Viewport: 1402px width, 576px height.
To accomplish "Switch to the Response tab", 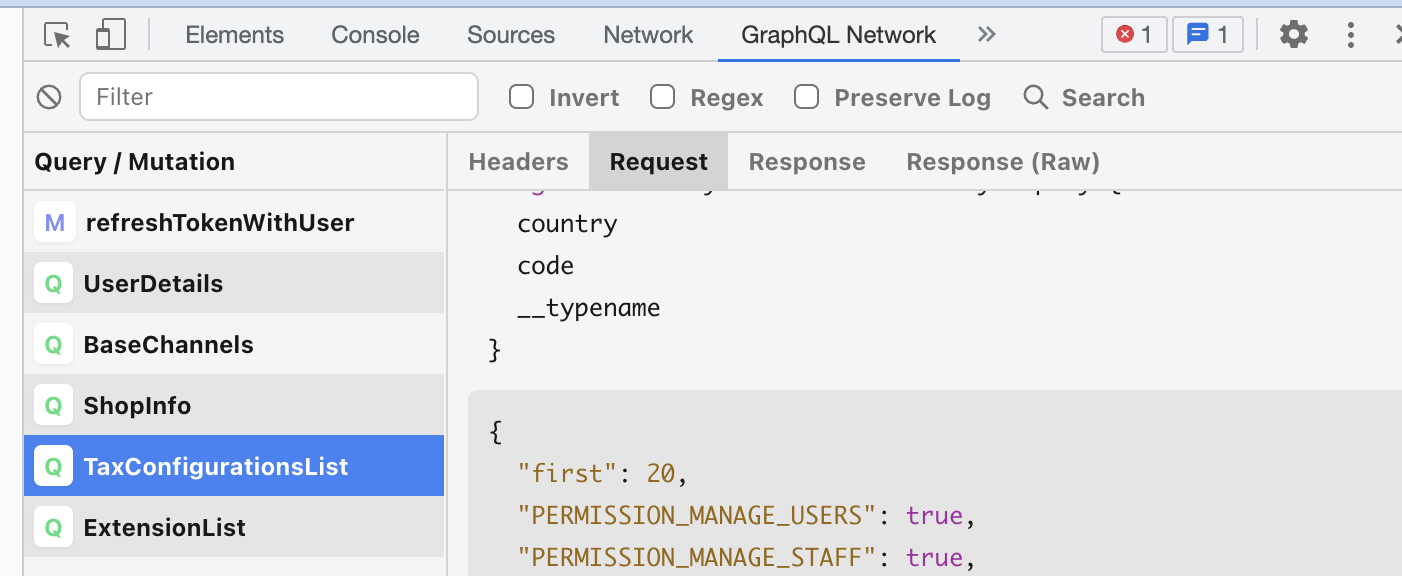I will pos(806,160).
